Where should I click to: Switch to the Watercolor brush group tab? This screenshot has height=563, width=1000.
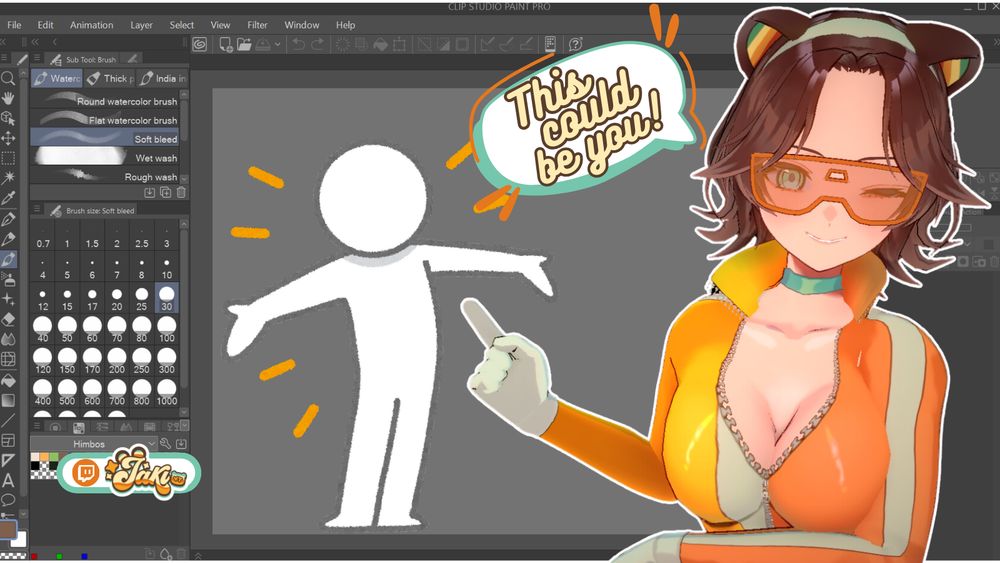[57, 78]
